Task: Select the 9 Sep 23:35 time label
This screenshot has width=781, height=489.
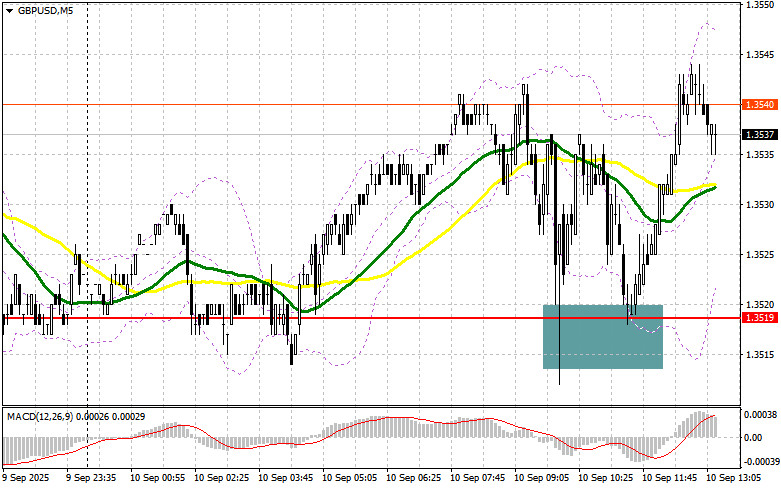Action: tap(91, 478)
